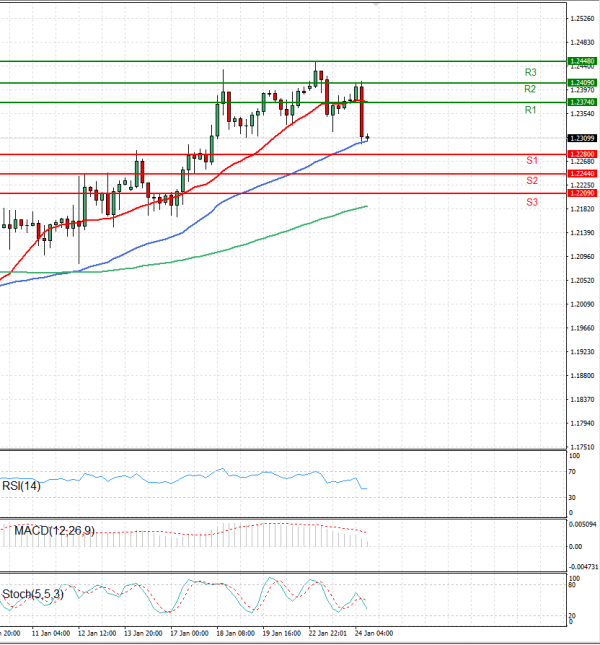Click the 1.20520 price axis value
600x645 pixels.
[x=583, y=281]
